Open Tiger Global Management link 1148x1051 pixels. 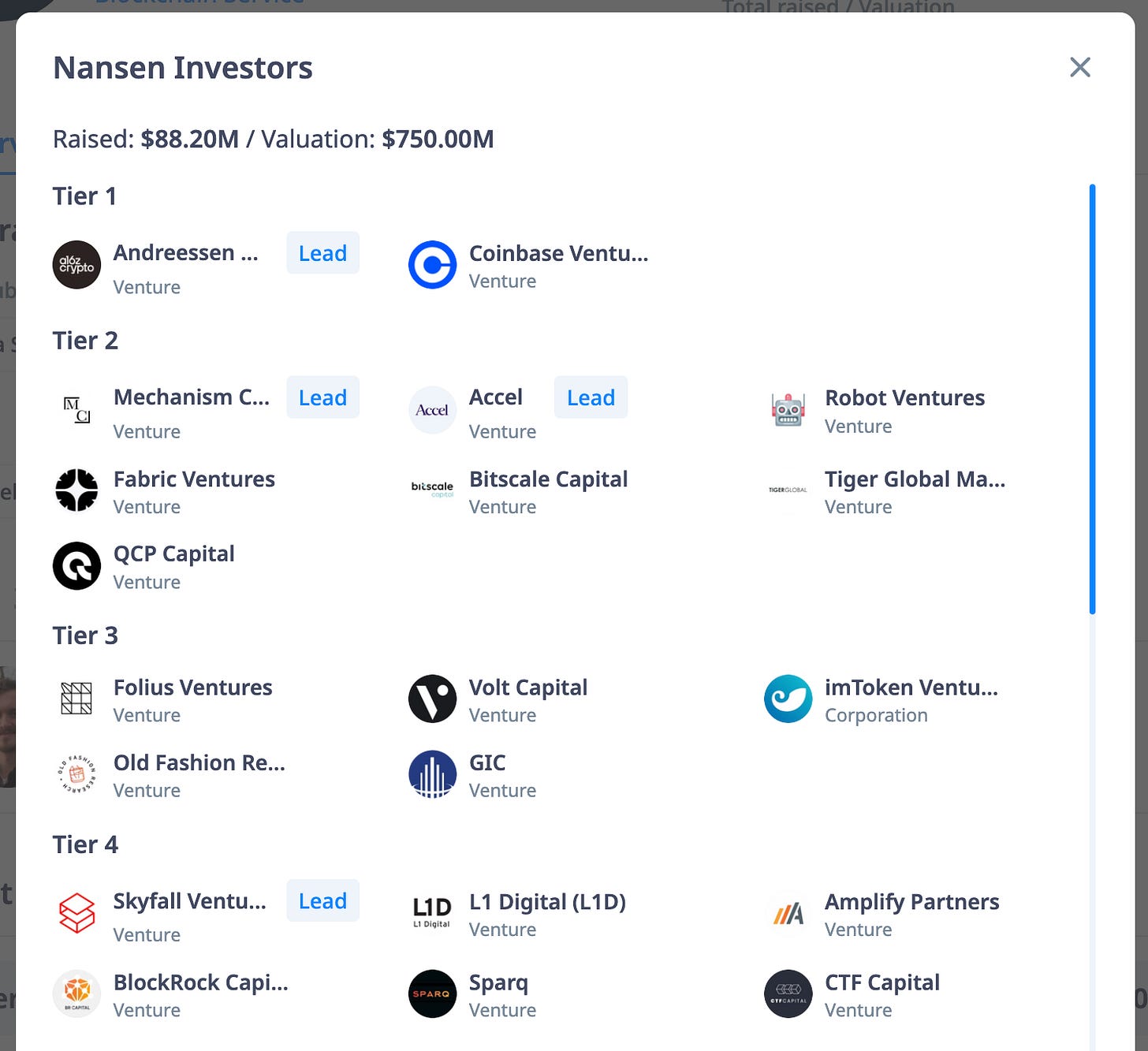tap(915, 479)
